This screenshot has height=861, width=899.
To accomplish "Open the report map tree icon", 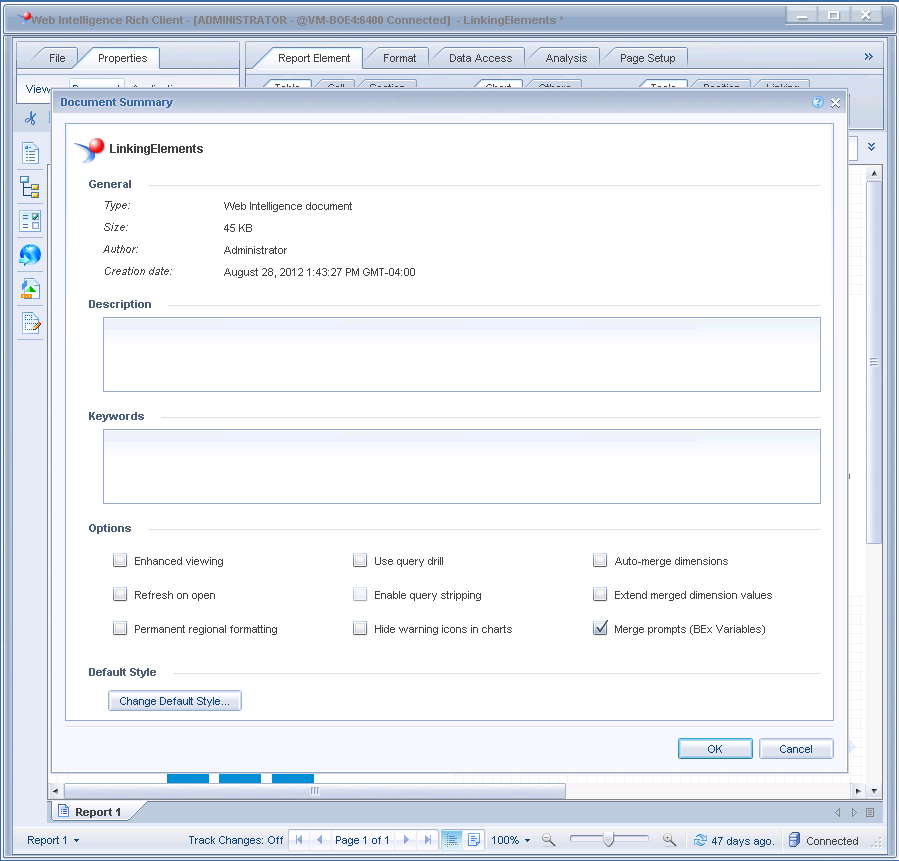I will (x=30, y=187).
